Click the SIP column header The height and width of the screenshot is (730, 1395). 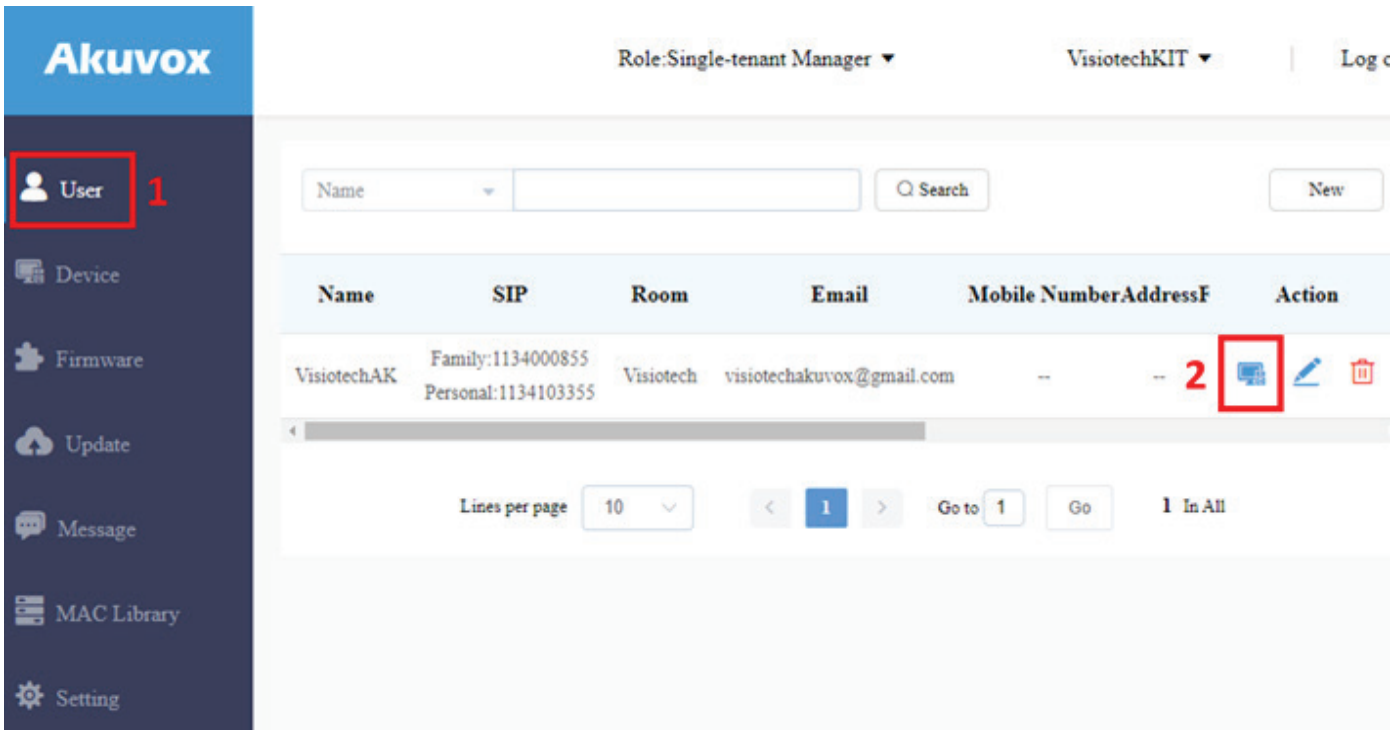click(x=510, y=295)
